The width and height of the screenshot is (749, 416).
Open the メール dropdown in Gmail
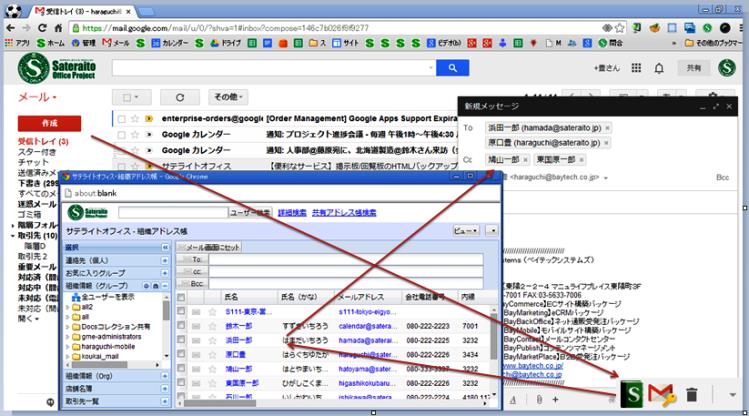[x=37, y=97]
